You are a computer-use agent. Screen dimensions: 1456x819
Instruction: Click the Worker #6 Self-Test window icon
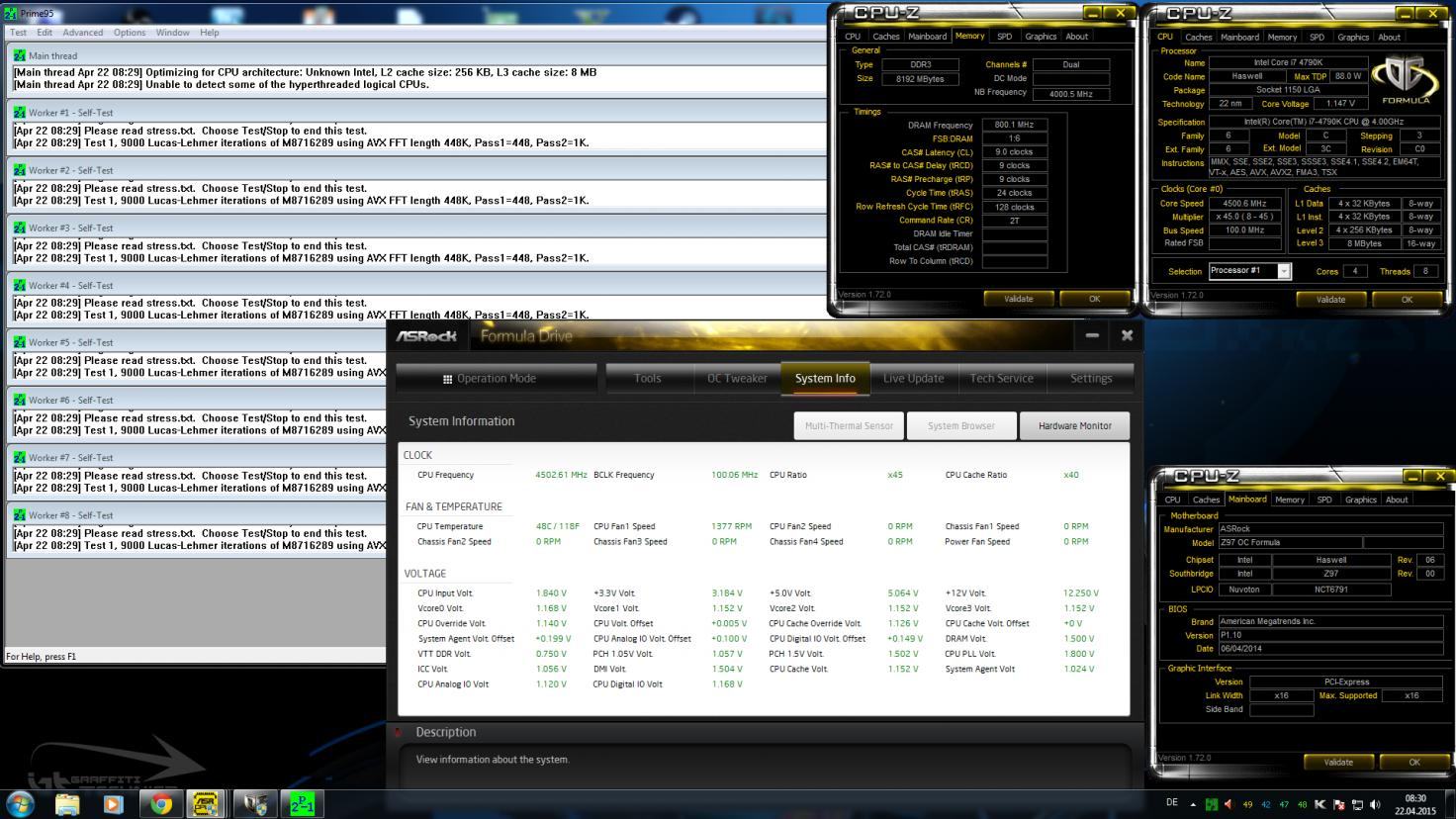(20, 400)
